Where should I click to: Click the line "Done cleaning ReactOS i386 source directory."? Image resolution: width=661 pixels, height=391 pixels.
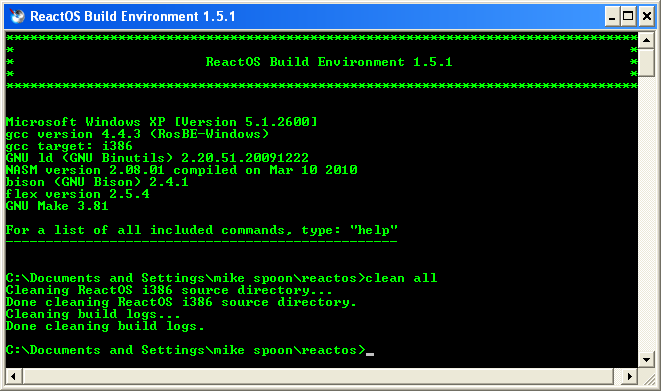coord(181,302)
